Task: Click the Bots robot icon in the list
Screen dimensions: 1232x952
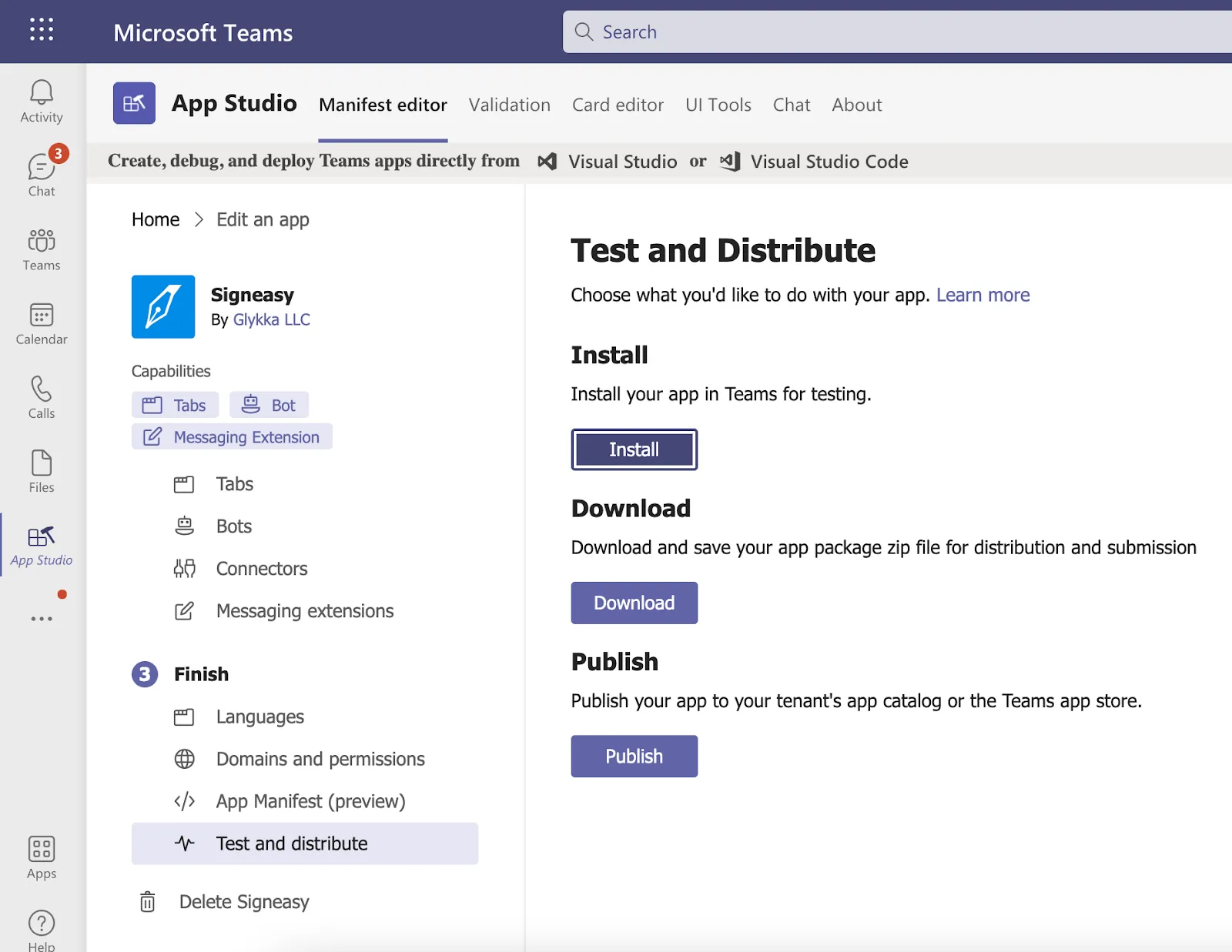Action: [184, 526]
